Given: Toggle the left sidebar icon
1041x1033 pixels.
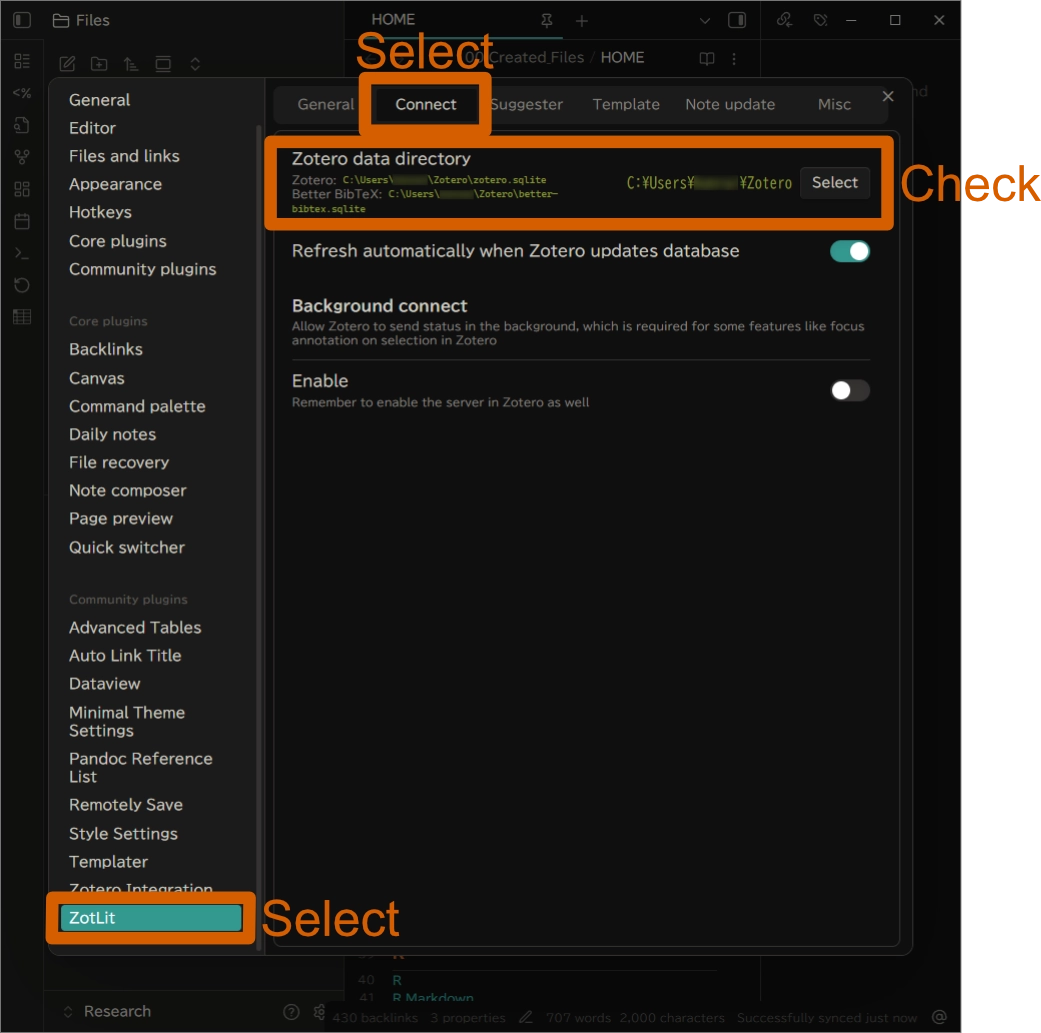Looking at the screenshot, I should point(22,20).
